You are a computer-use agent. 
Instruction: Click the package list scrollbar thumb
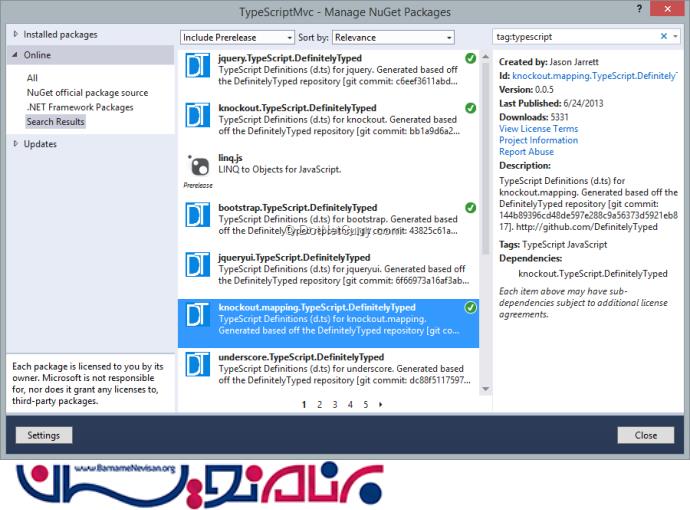coord(485,158)
